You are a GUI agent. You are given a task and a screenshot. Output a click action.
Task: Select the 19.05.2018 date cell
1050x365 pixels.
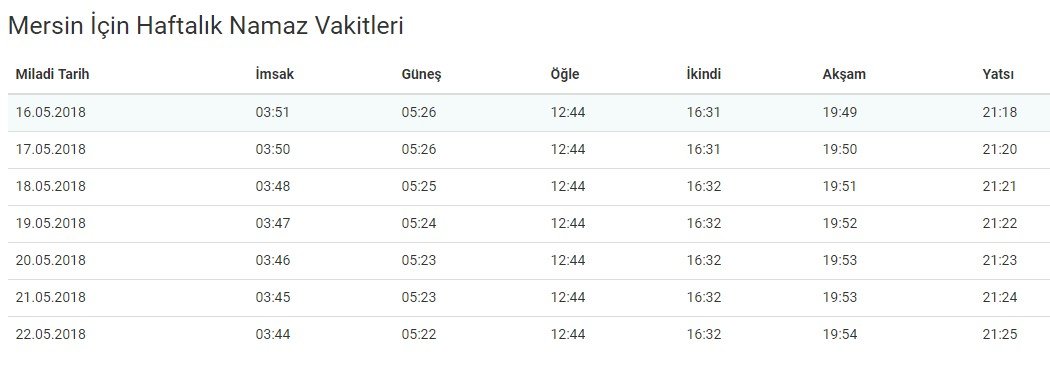point(51,223)
